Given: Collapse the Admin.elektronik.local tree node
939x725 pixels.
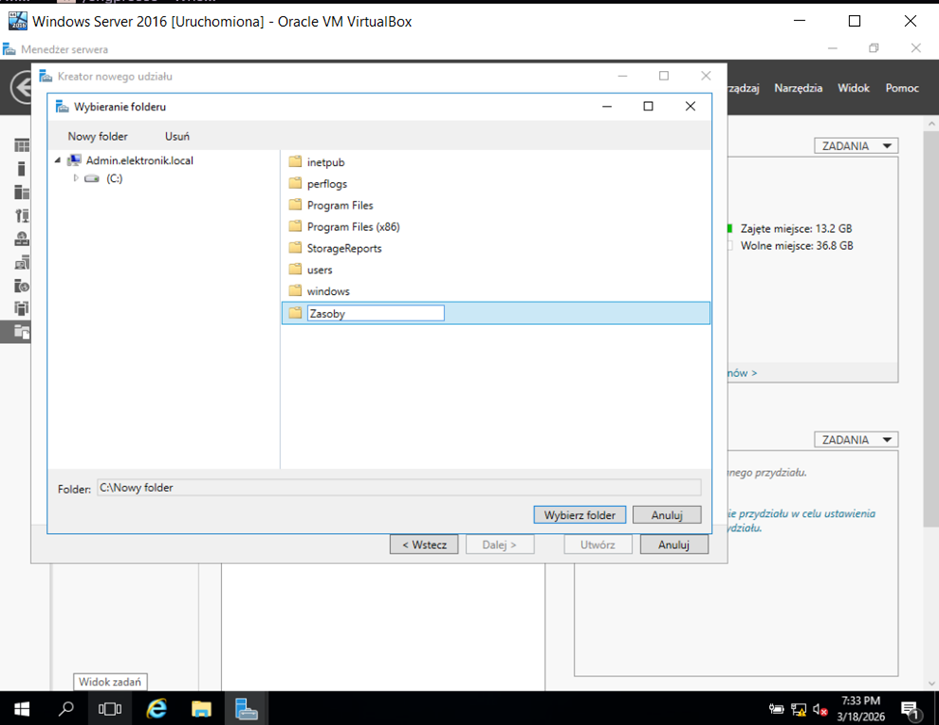Looking at the screenshot, I should [x=59, y=161].
